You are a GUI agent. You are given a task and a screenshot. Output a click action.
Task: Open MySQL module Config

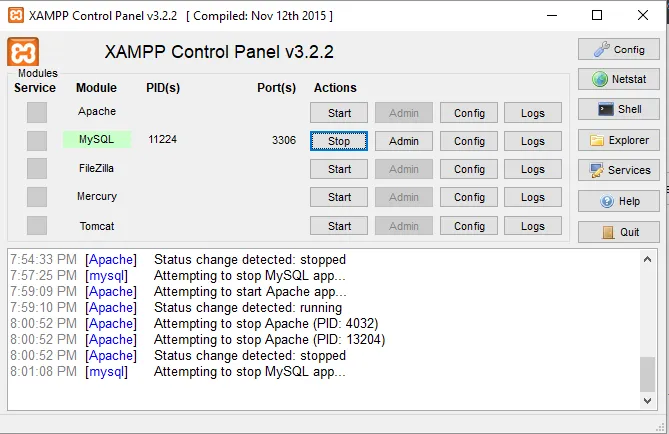pyautogui.click(x=469, y=141)
